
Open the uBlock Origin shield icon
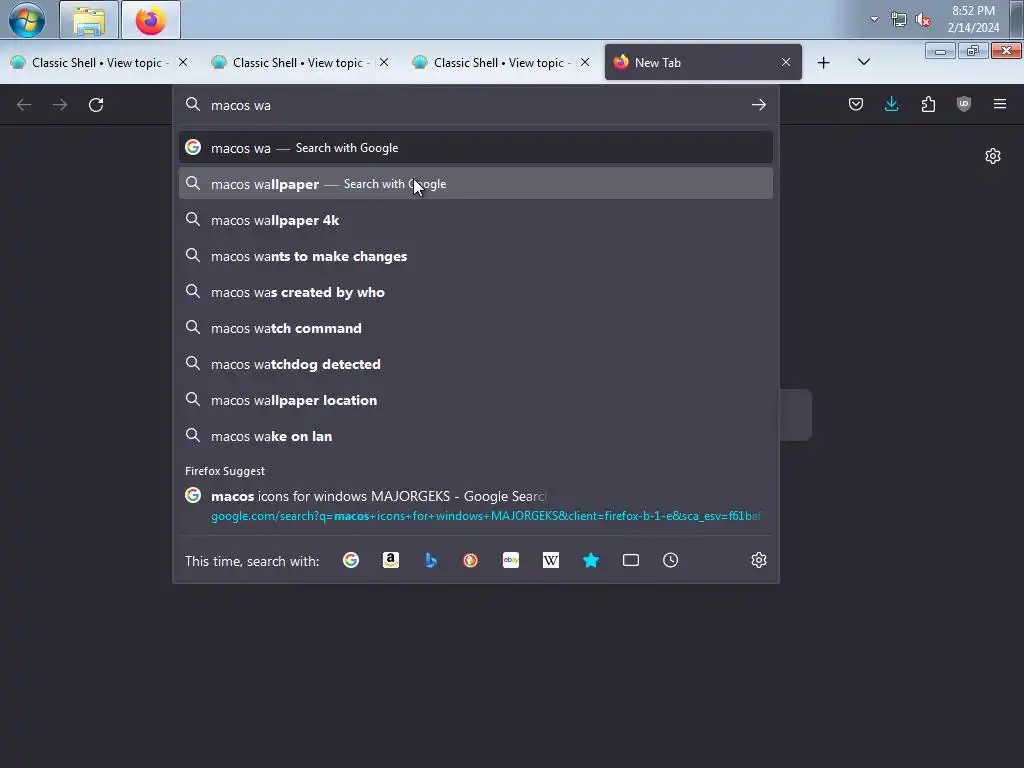[x=964, y=104]
